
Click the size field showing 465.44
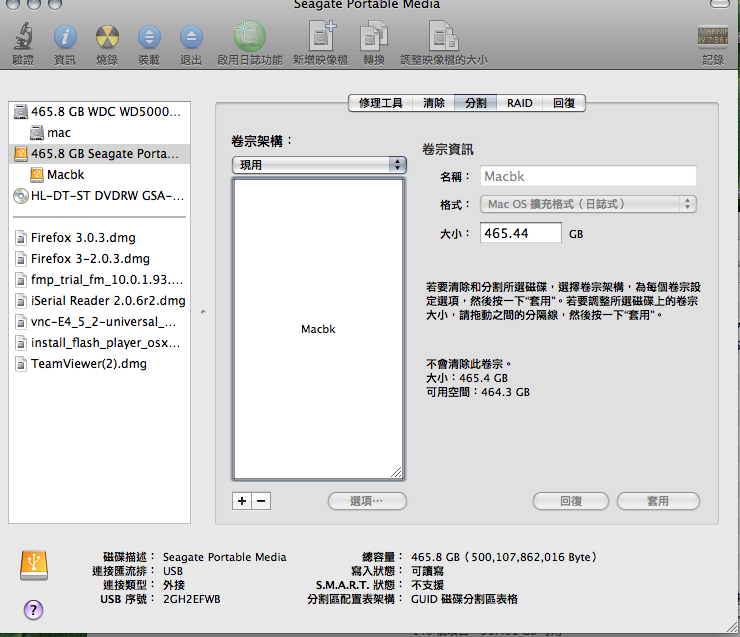coord(521,233)
